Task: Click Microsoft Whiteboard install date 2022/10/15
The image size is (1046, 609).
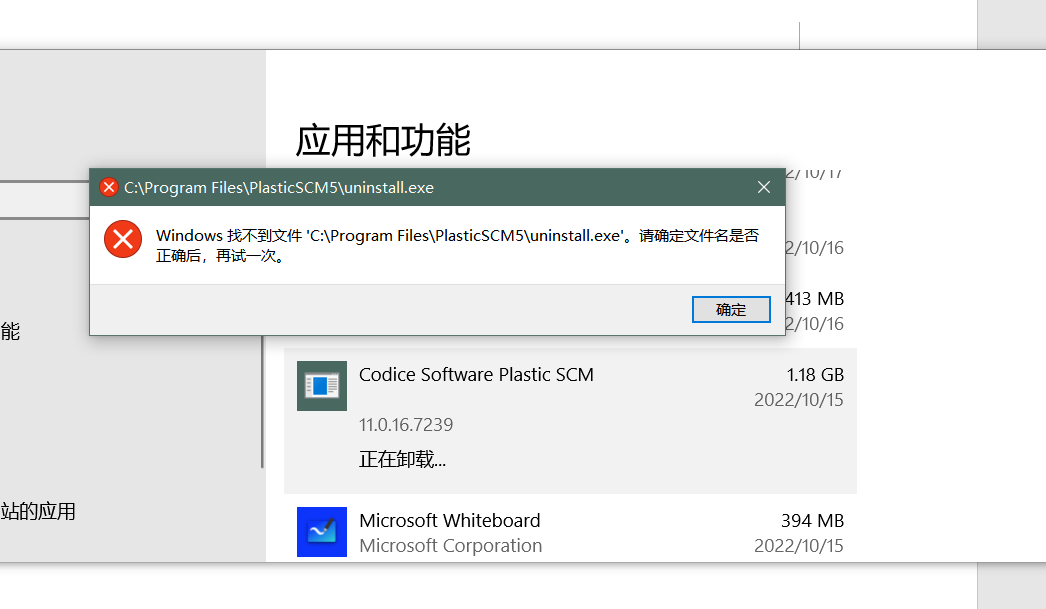Action: (799, 546)
